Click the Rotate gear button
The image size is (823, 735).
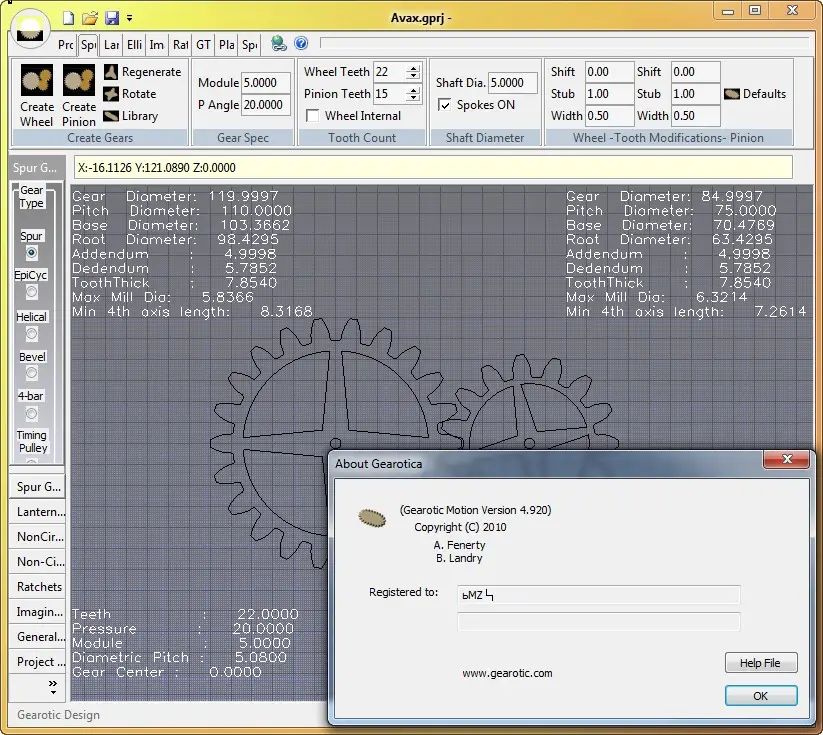pyautogui.click(x=130, y=94)
